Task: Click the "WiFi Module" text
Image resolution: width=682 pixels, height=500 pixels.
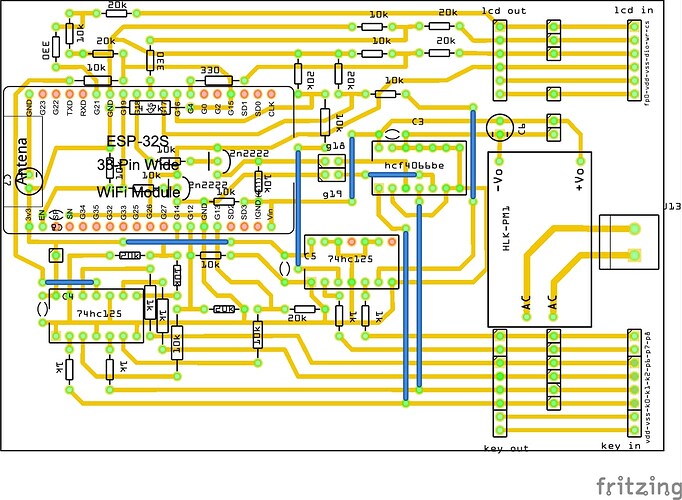Action: pyautogui.click(x=138, y=192)
